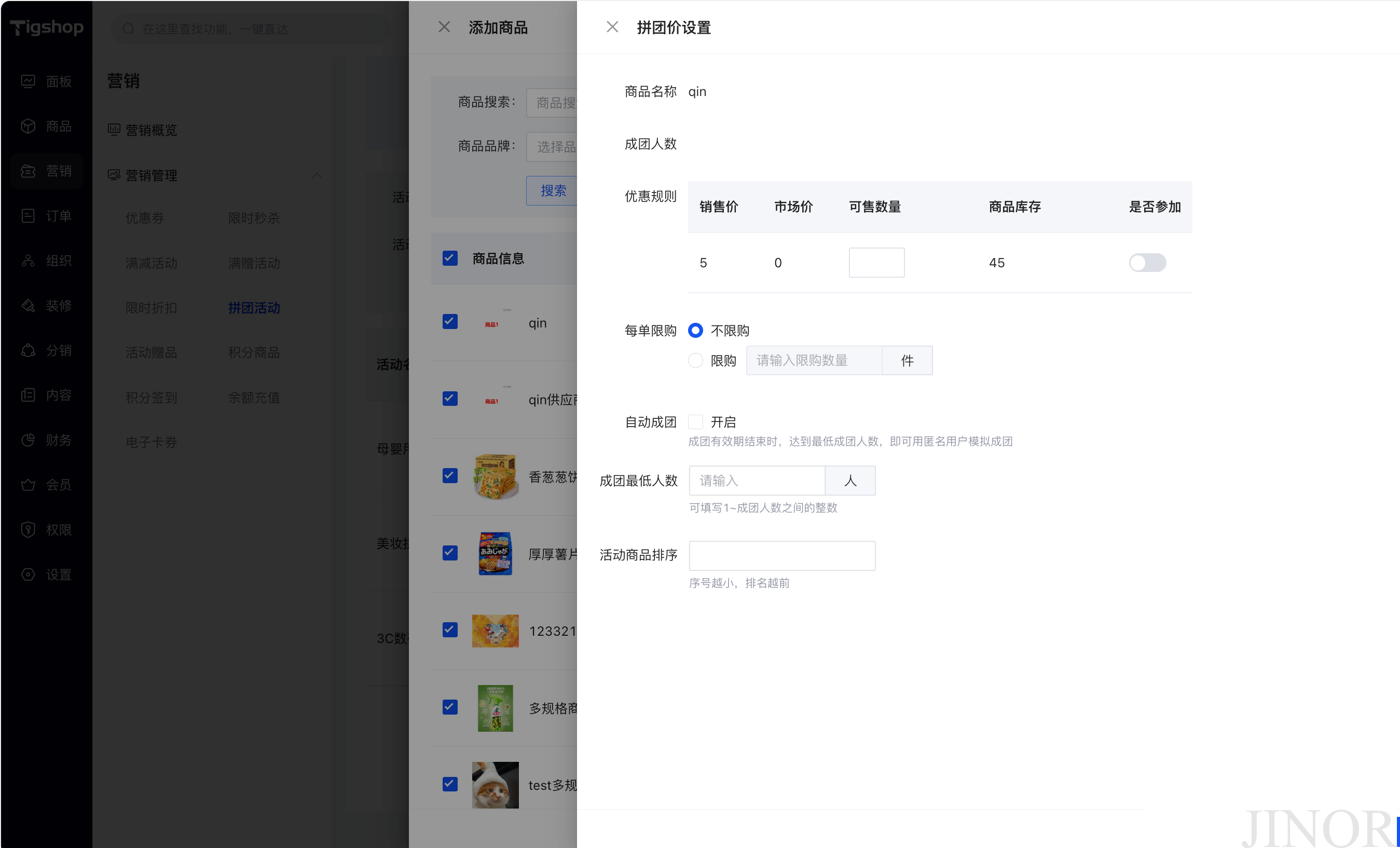The height and width of the screenshot is (848, 1400).
Task: Go to 积分签到 menu item
Action: (151, 398)
